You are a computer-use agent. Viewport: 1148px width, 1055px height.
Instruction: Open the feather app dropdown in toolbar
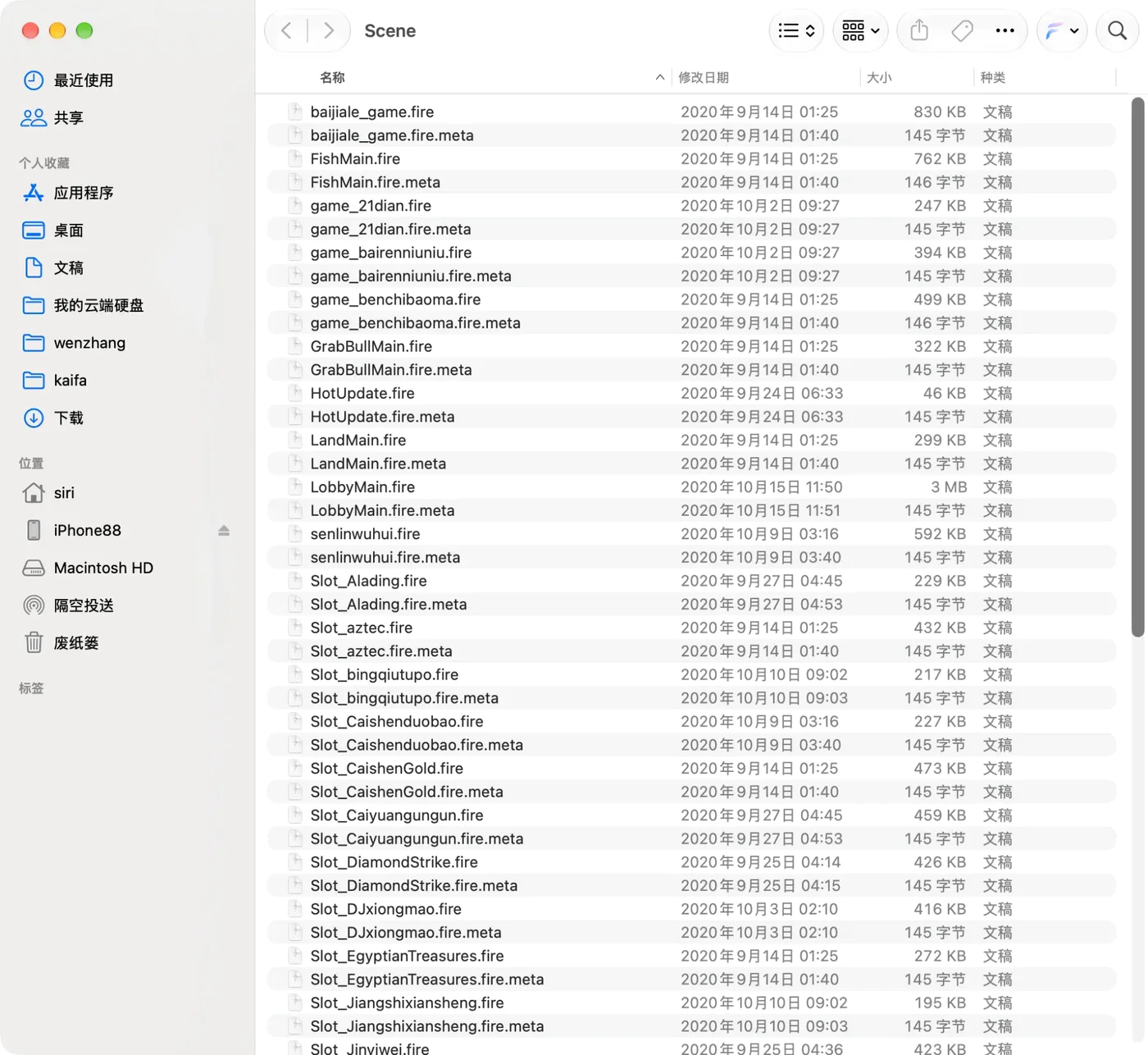tap(1062, 31)
